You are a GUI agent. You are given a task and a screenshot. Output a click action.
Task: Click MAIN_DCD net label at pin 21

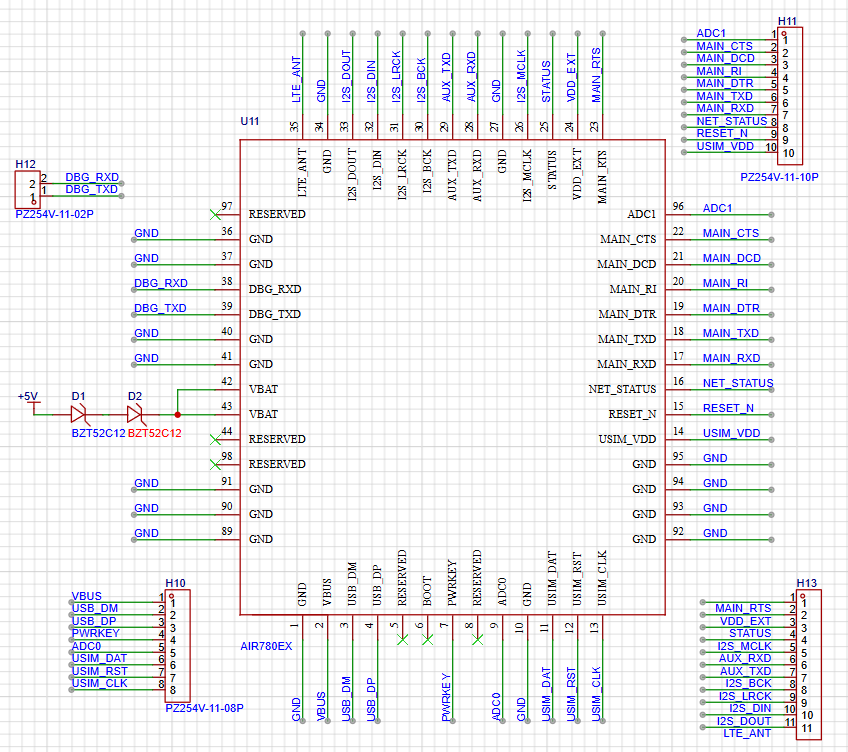[x=732, y=258]
